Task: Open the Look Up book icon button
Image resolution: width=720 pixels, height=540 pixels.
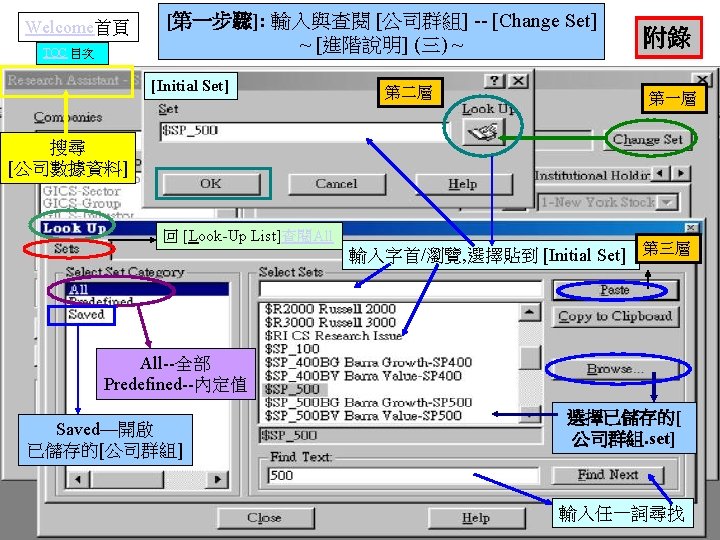Action: [484, 132]
